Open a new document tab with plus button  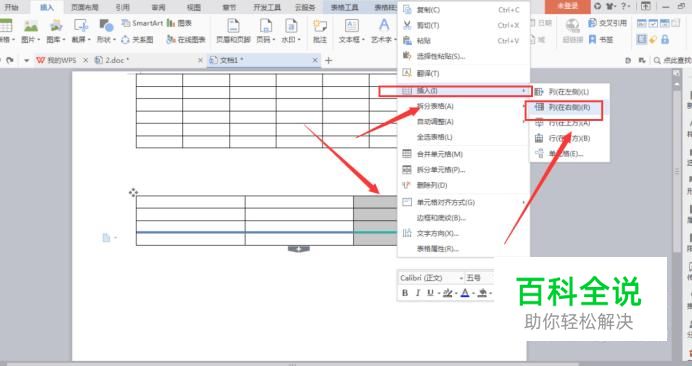328,60
